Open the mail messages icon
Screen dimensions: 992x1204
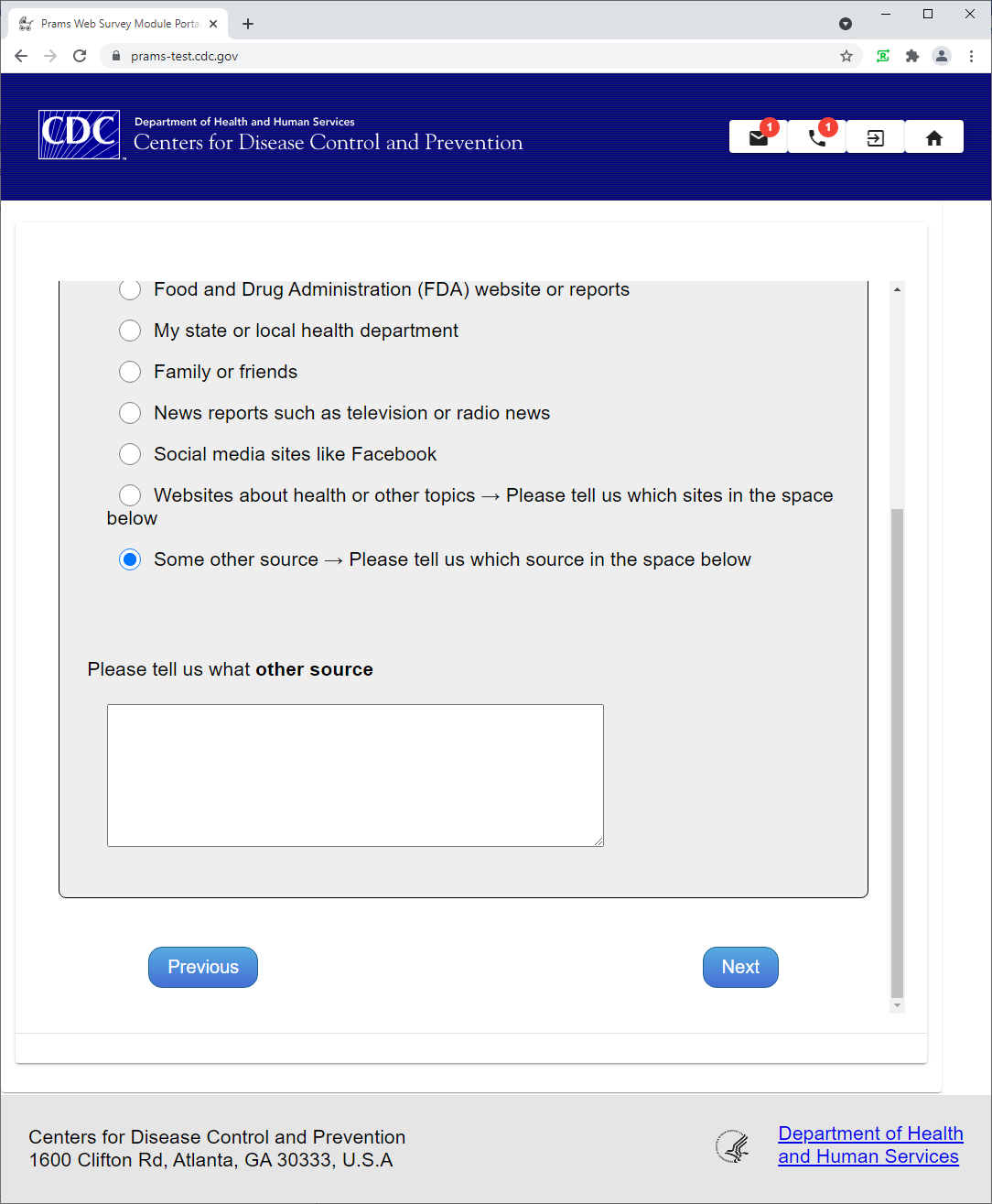click(758, 137)
